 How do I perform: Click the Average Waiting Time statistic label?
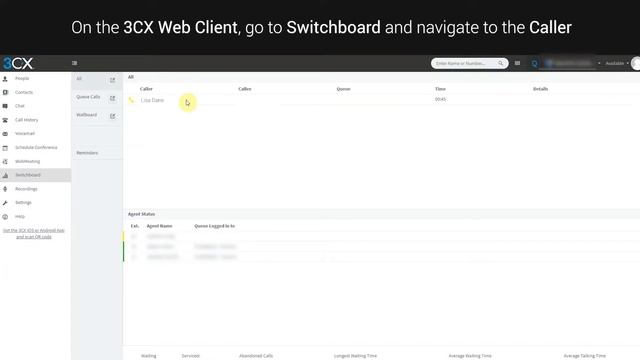tap(470, 356)
